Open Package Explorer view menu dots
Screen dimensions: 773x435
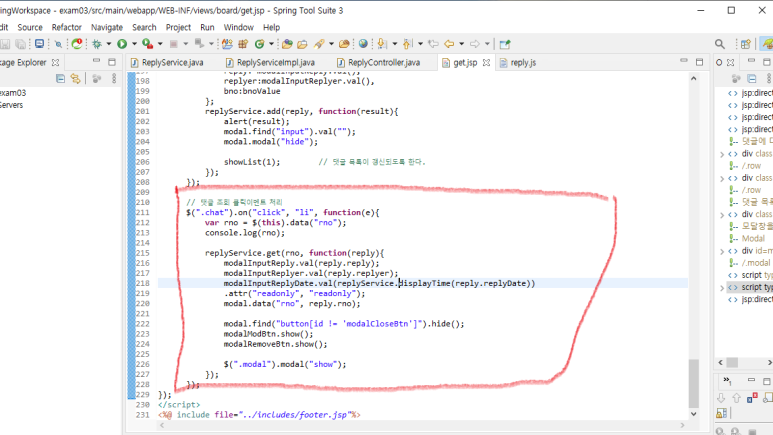tap(114, 78)
